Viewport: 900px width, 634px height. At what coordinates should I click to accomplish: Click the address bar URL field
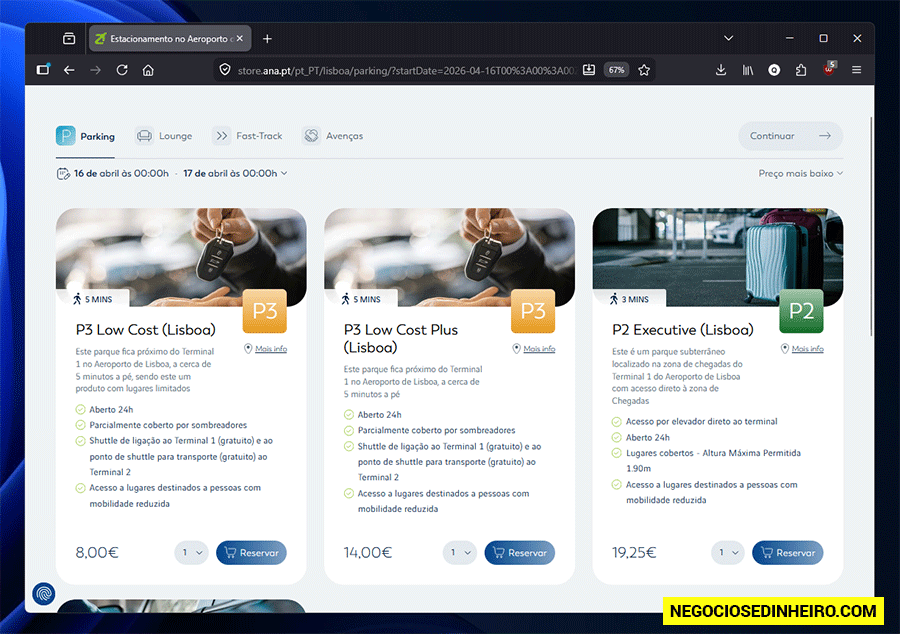point(406,71)
